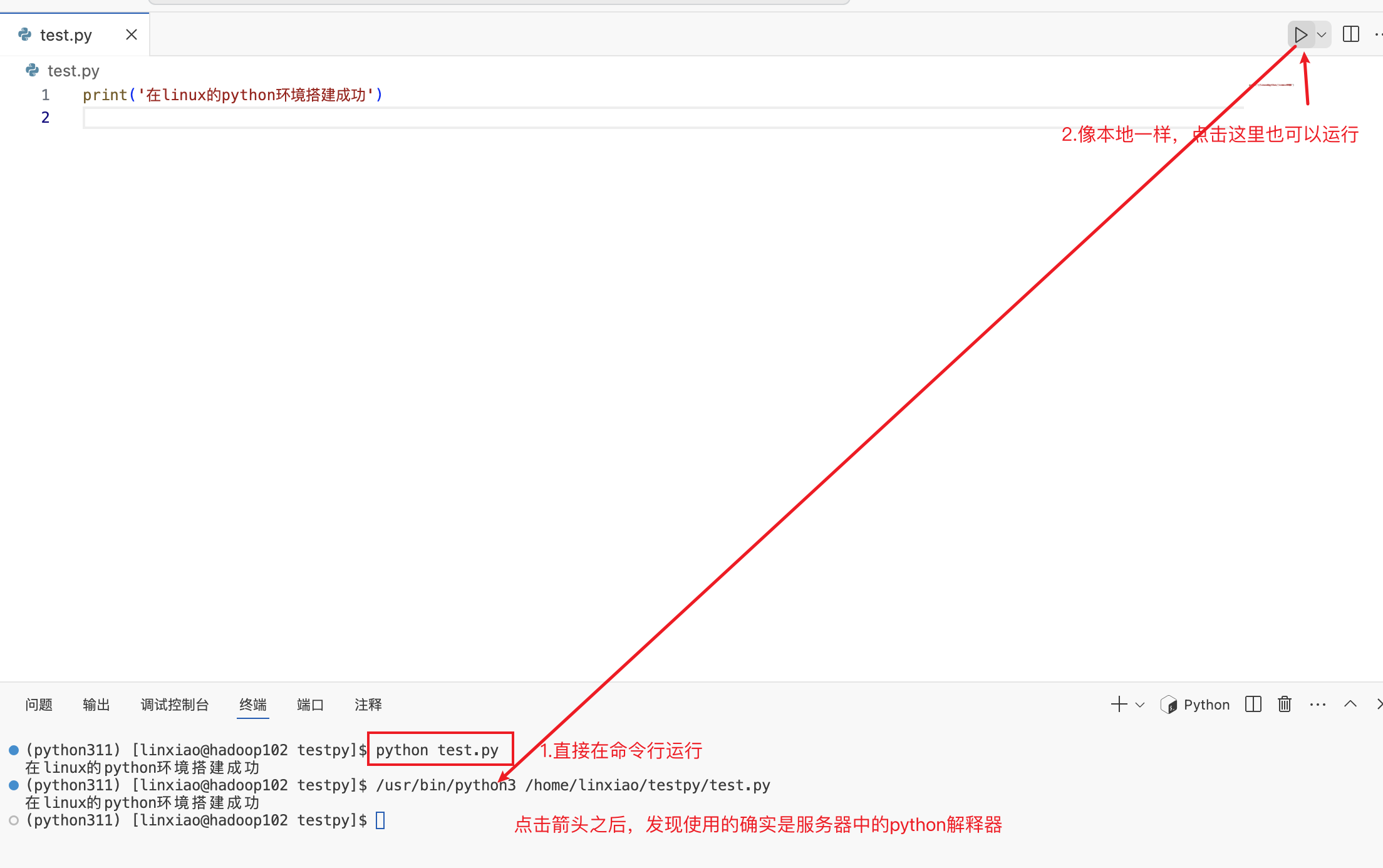Create a new terminal with plus icon
Screen dimensions: 1383x868
pyautogui.click(x=1119, y=705)
